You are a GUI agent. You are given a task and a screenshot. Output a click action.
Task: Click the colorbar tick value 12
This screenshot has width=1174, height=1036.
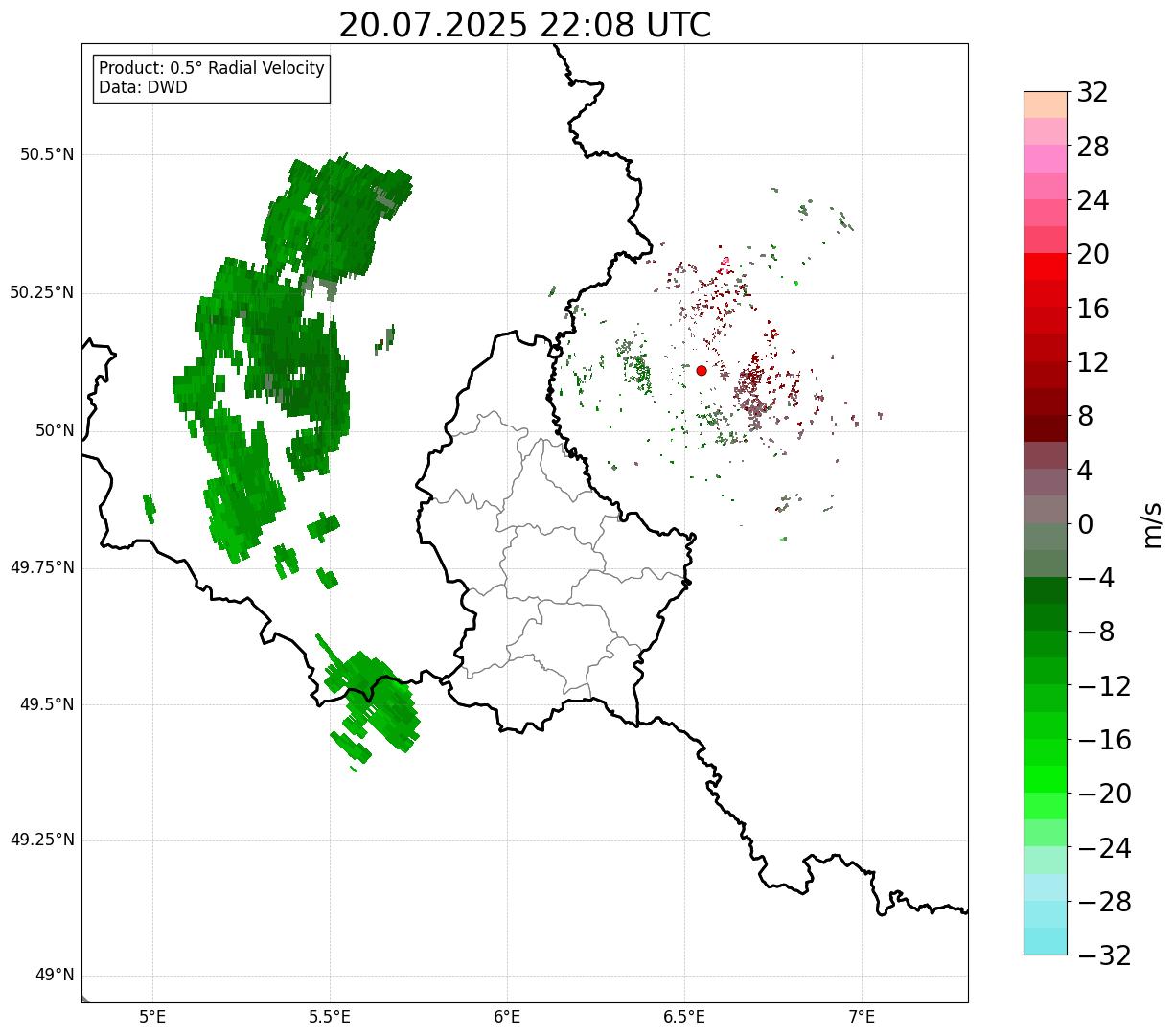pyautogui.click(x=1093, y=362)
